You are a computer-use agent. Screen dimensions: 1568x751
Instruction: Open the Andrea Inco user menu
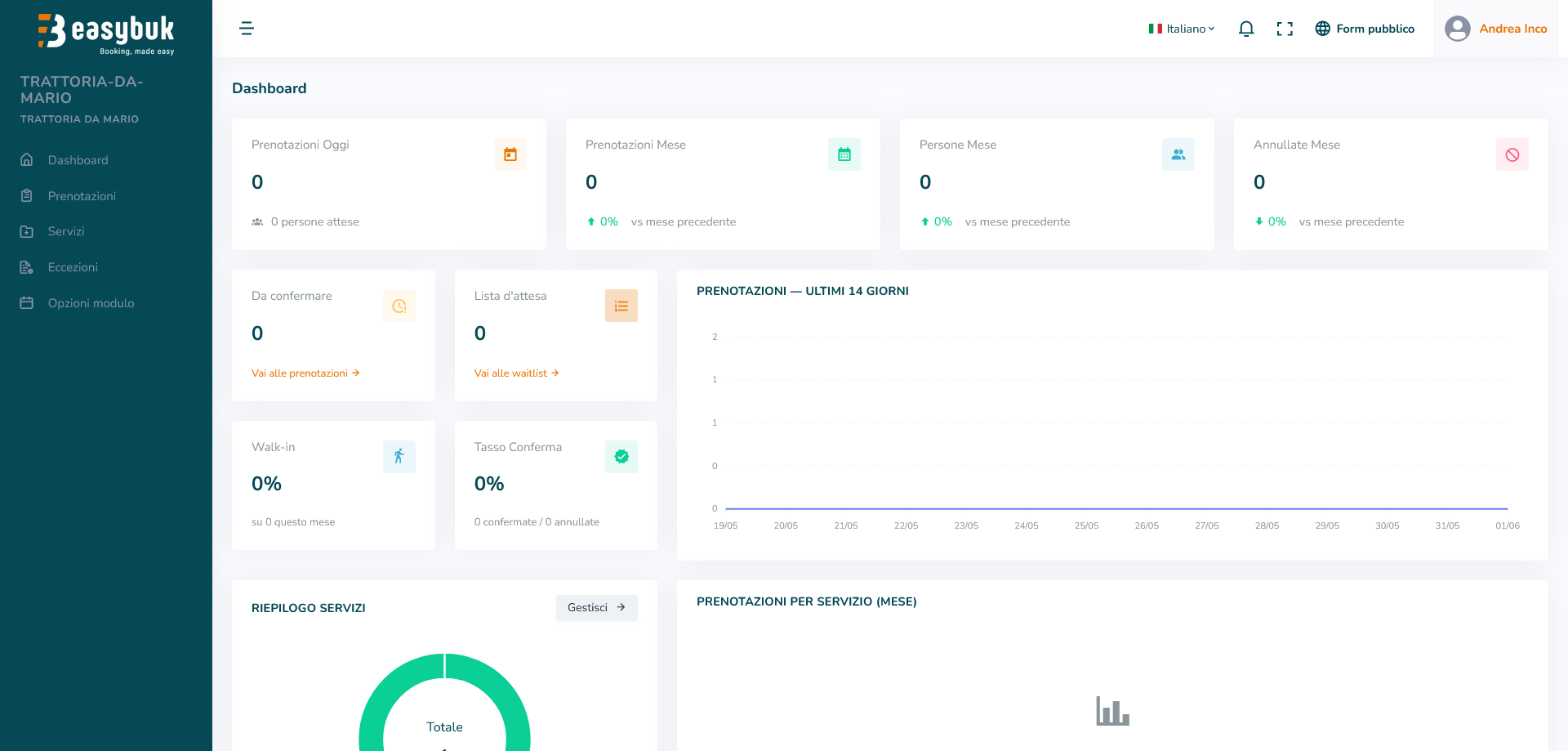(1496, 29)
